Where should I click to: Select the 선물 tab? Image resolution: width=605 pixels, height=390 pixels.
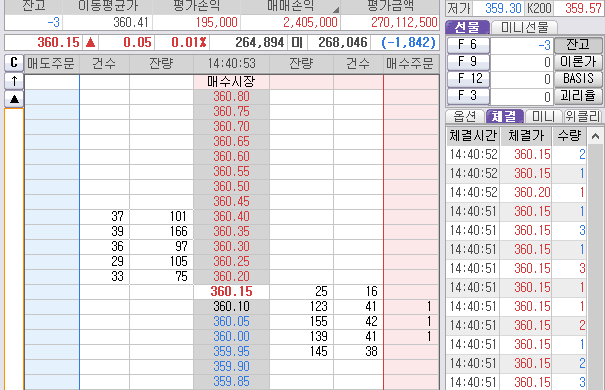coord(467,27)
